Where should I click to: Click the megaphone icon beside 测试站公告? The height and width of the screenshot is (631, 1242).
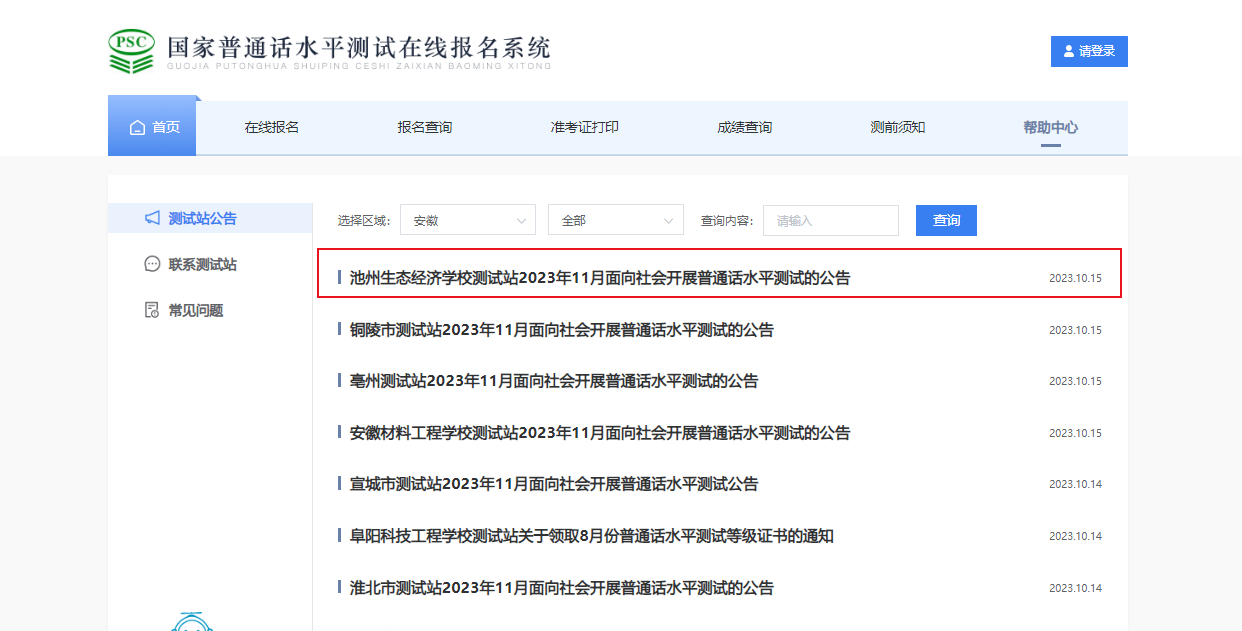[152, 218]
